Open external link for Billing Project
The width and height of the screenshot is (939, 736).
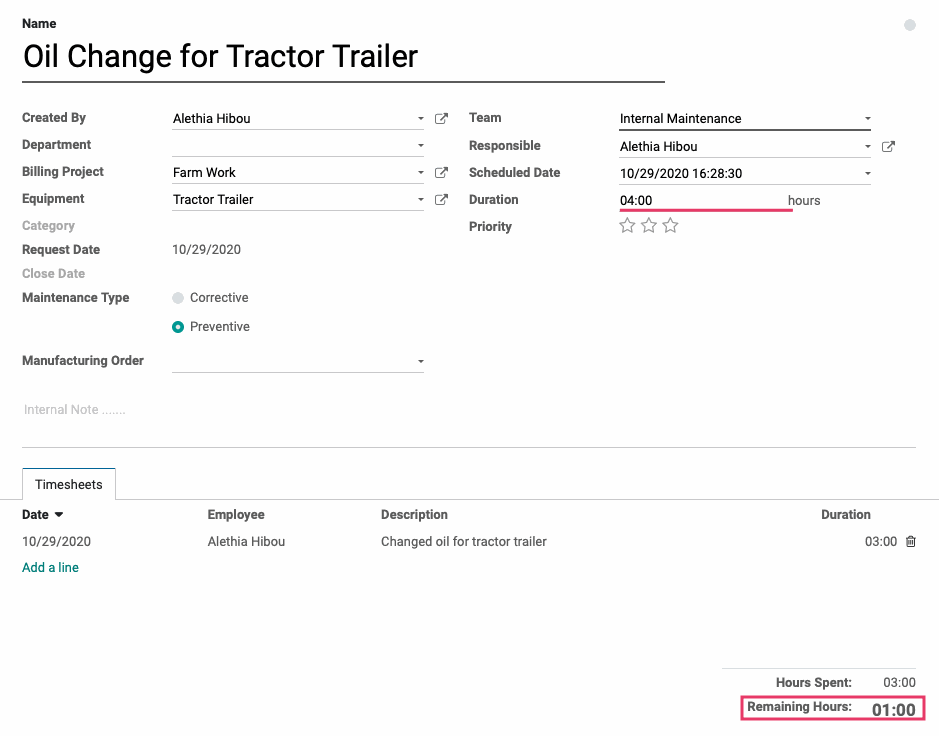pyautogui.click(x=441, y=172)
